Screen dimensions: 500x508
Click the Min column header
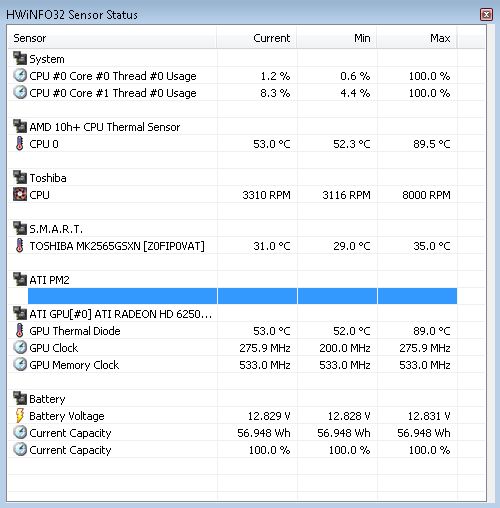click(337, 38)
